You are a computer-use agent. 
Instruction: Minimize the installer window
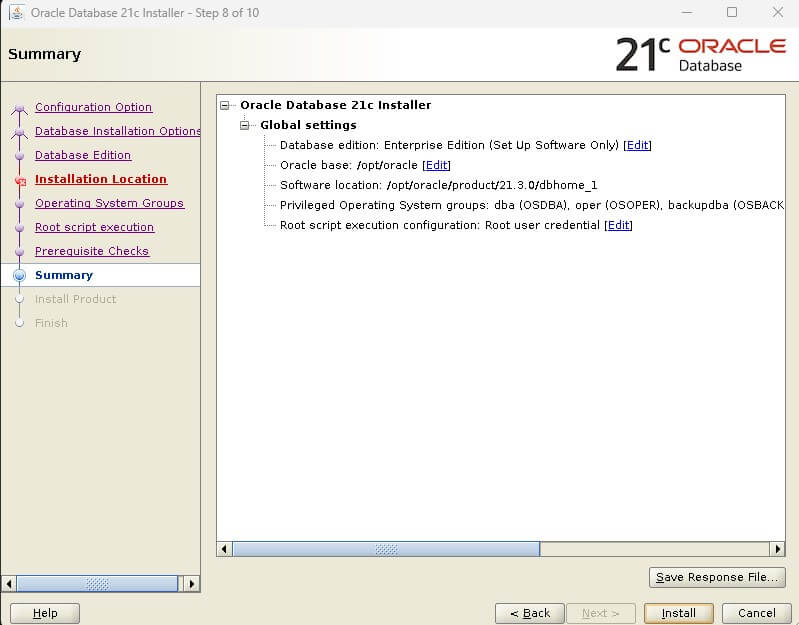tap(687, 12)
